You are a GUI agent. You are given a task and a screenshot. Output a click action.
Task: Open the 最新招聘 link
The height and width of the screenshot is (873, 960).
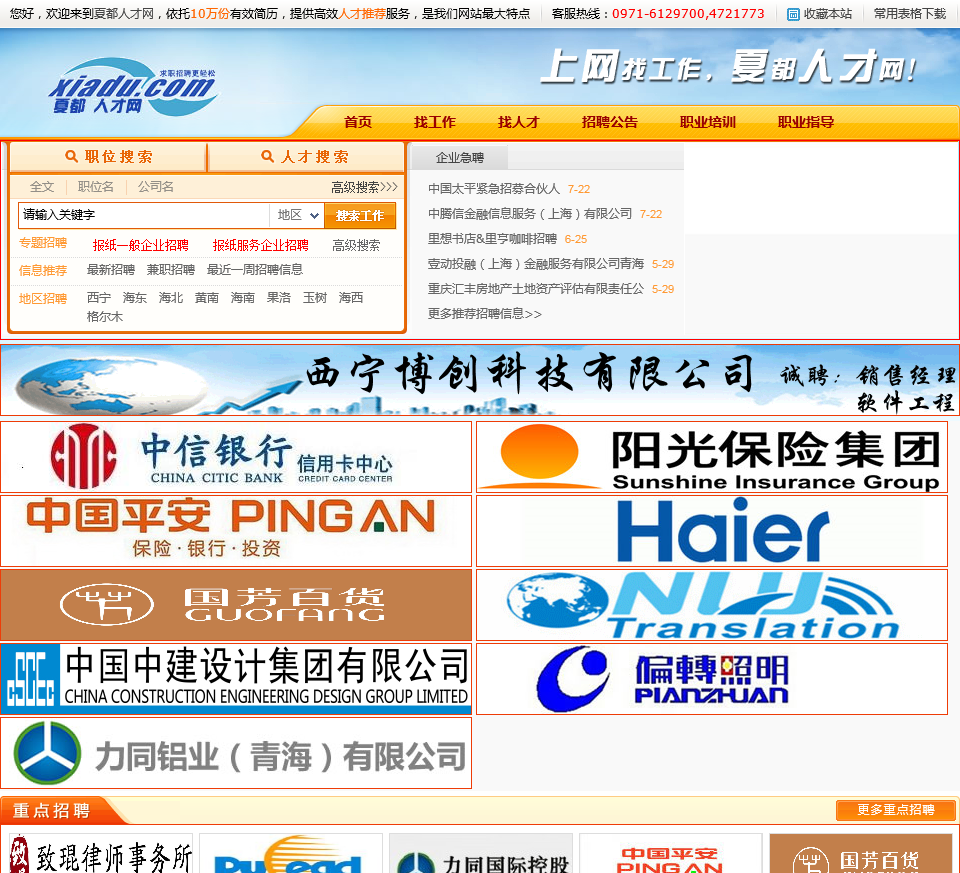pos(111,269)
